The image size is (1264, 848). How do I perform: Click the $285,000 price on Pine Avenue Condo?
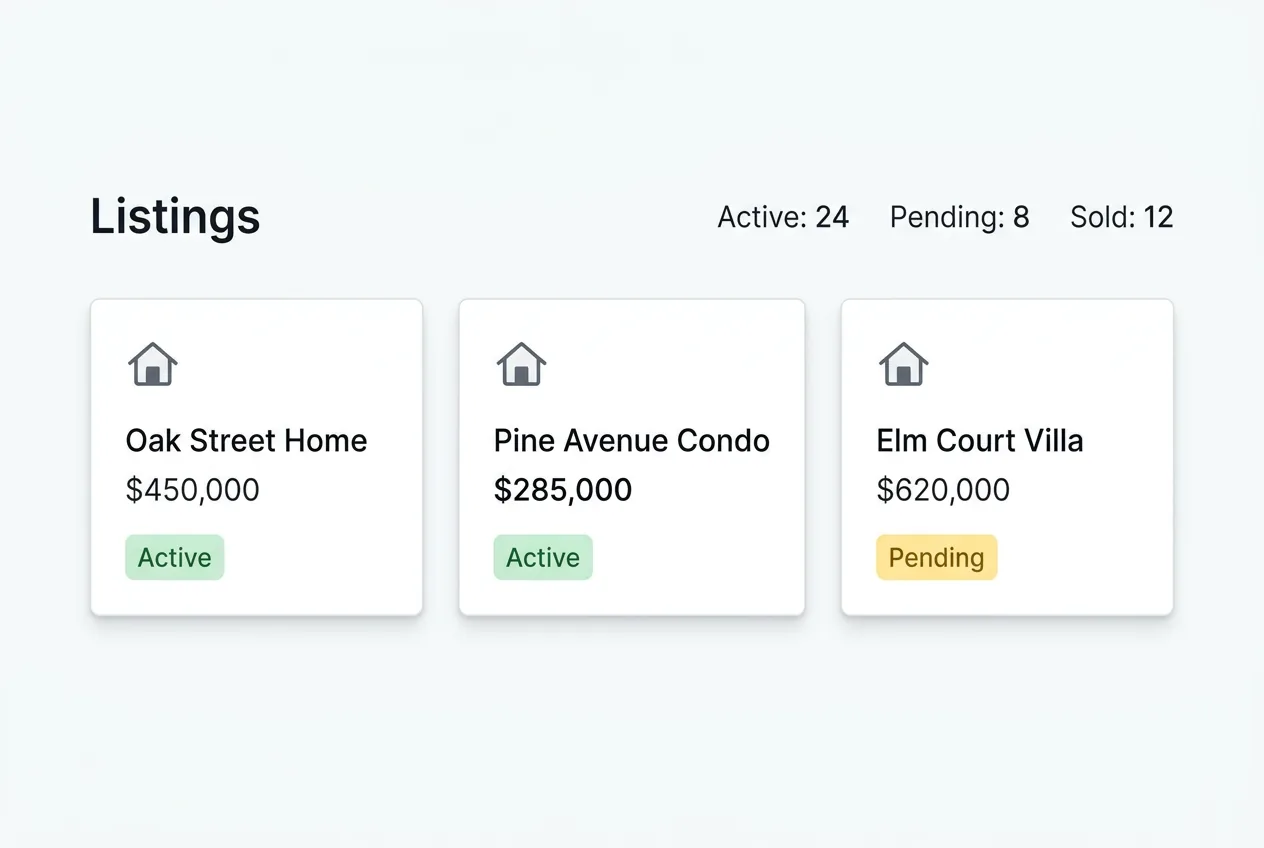click(x=562, y=490)
